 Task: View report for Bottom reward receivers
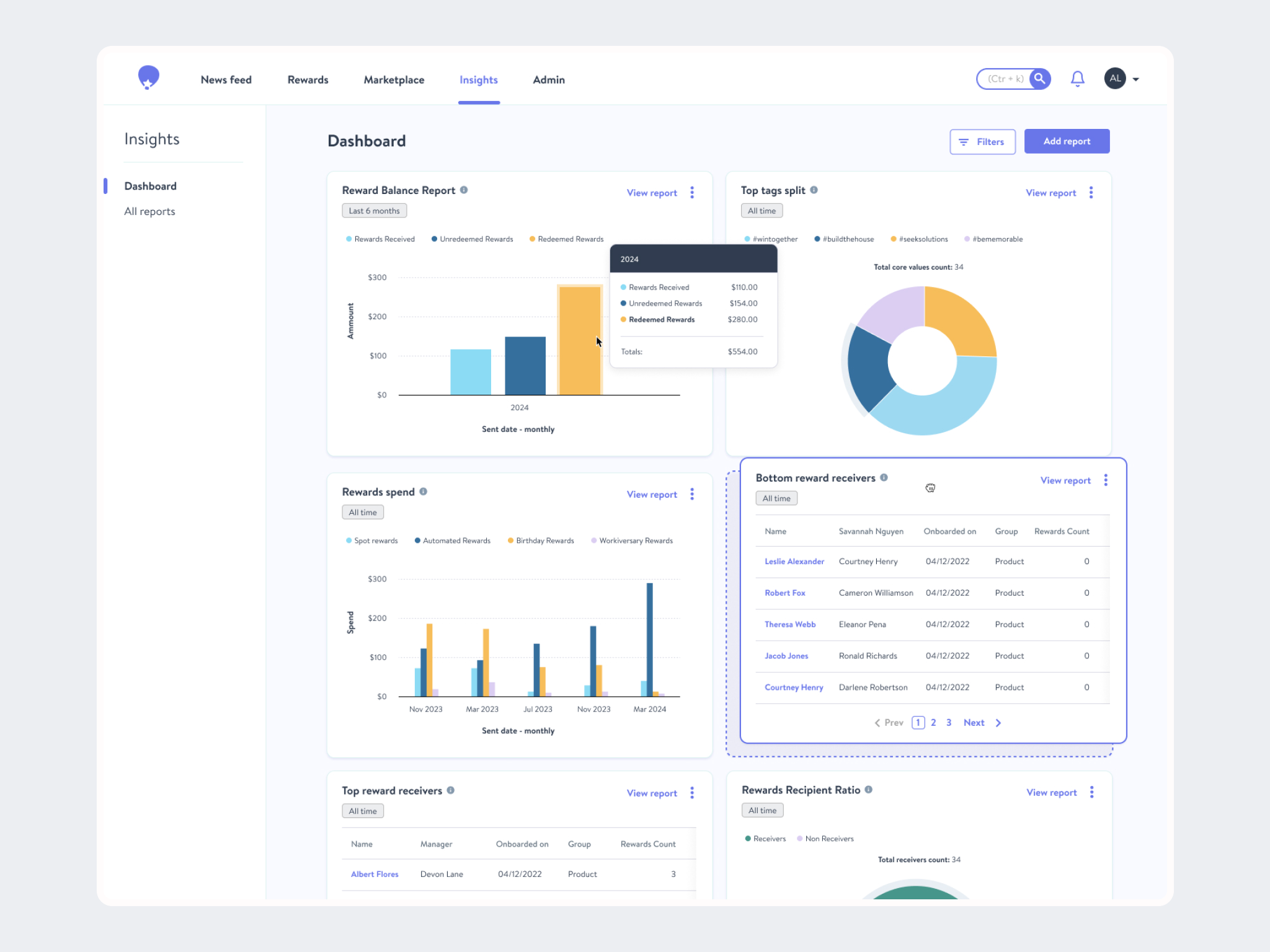click(x=1065, y=480)
